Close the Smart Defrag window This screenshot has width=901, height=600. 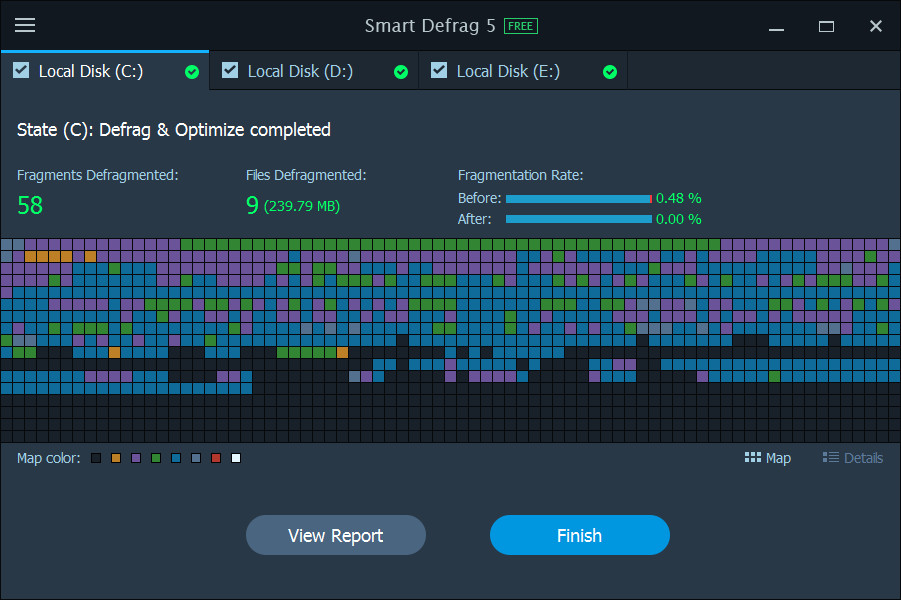click(x=876, y=26)
